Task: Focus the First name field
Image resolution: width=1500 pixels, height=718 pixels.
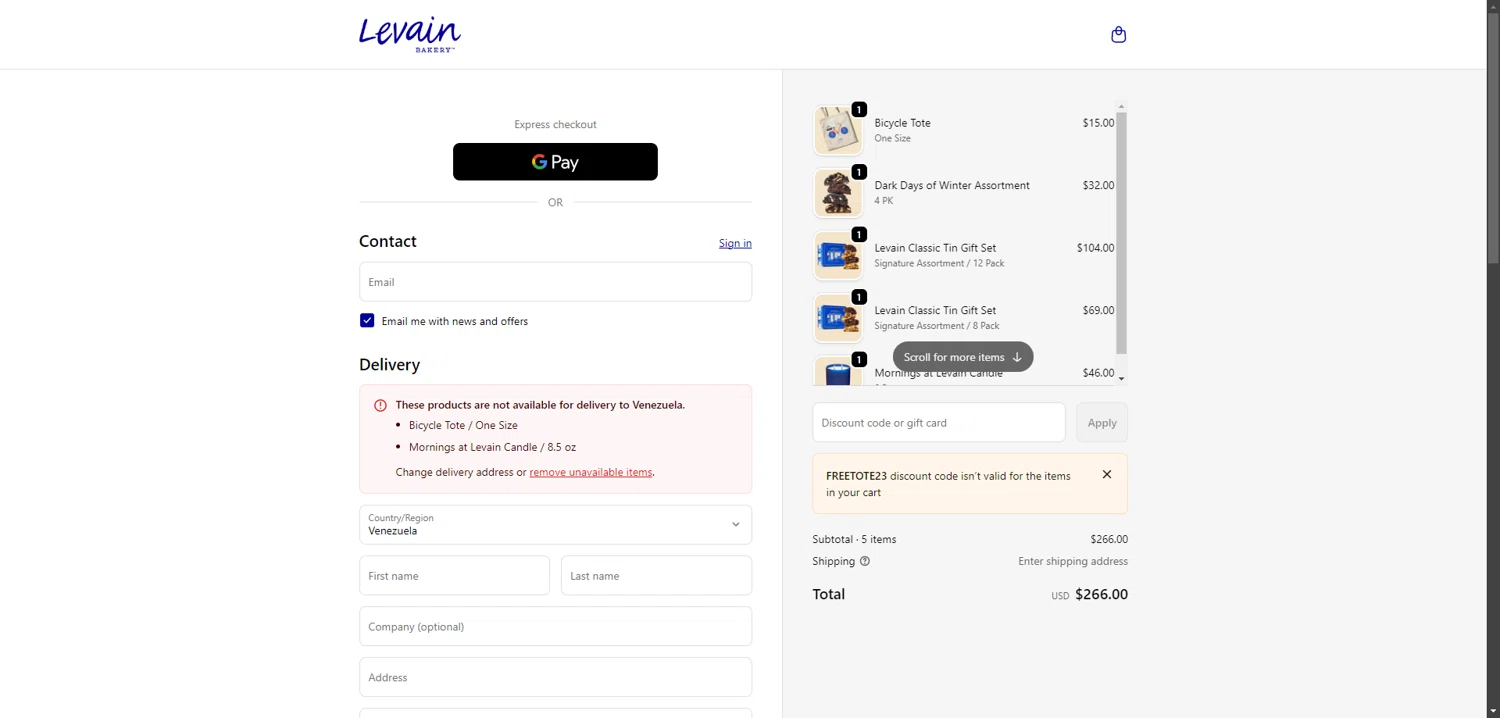Action: tap(454, 576)
